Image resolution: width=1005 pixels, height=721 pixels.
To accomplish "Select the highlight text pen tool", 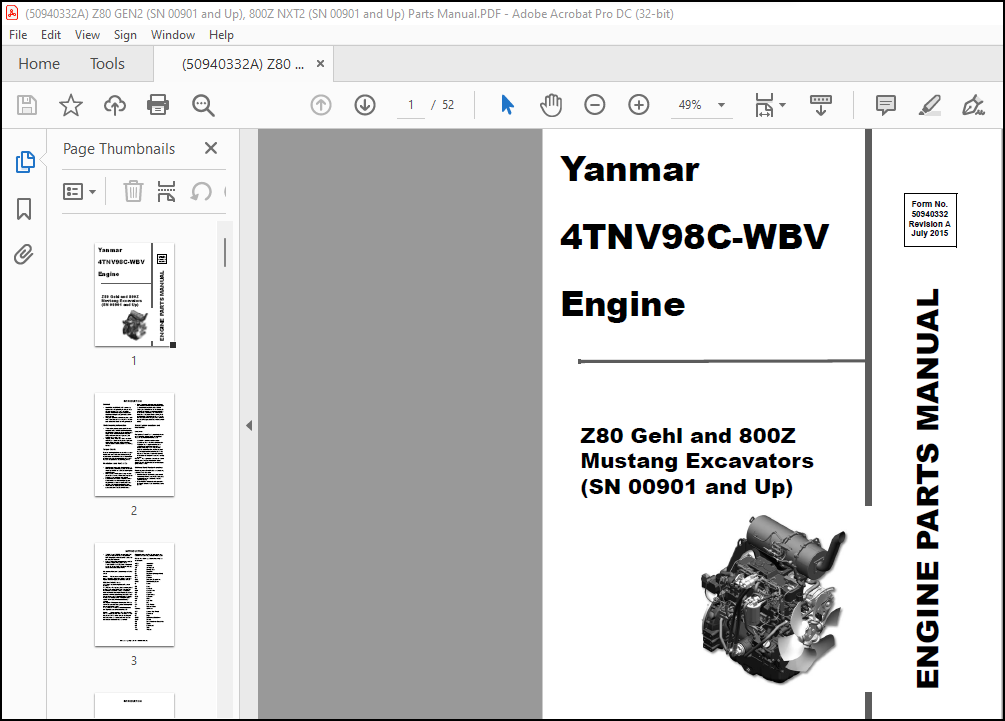I will coord(929,104).
